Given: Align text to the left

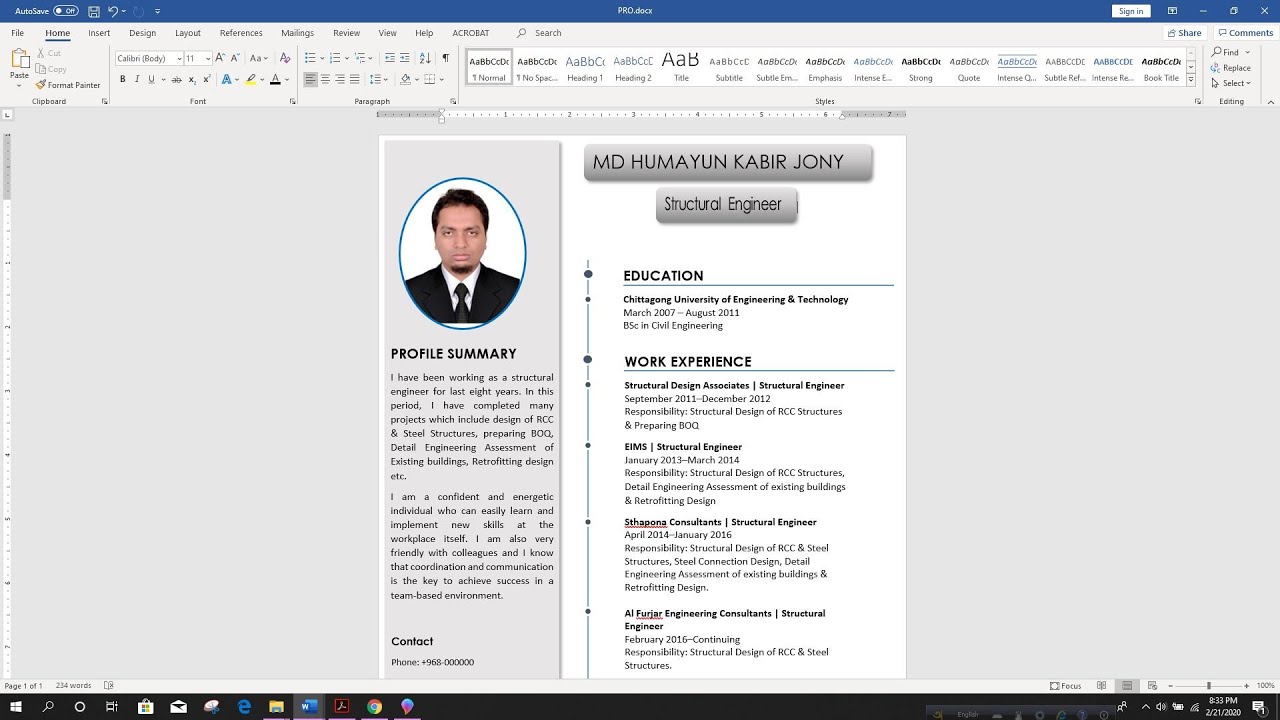Looking at the screenshot, I should click(310, 79).
